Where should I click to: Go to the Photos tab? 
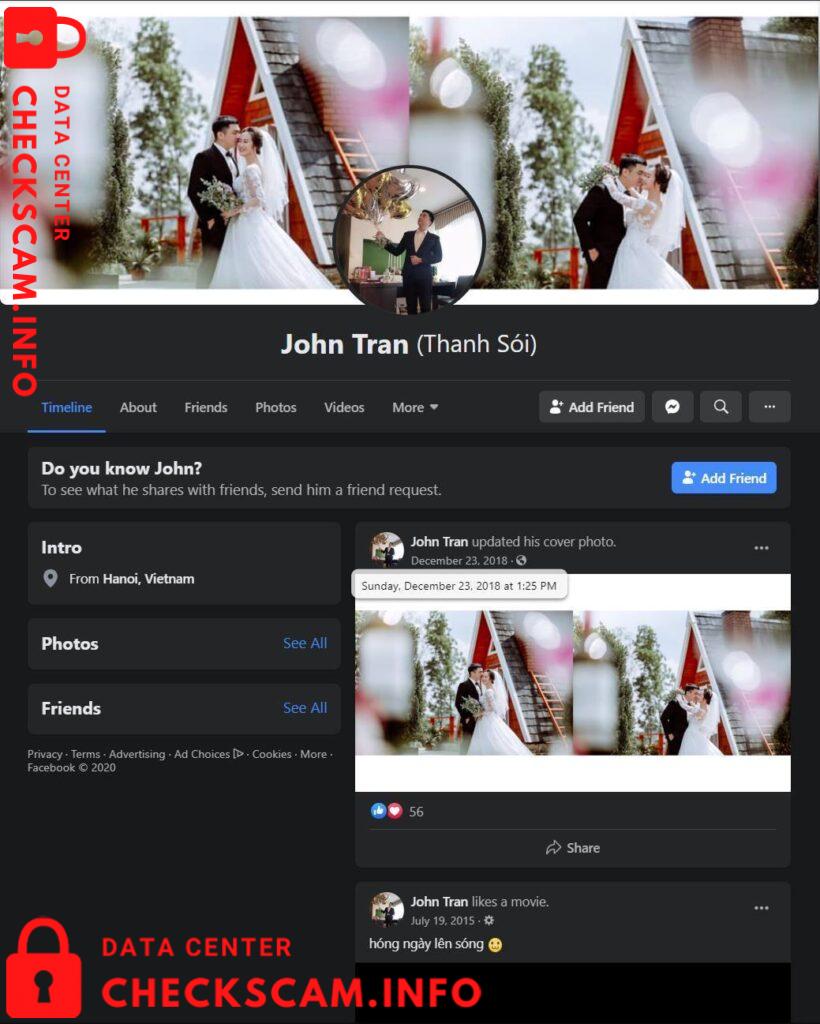point(276,408)
